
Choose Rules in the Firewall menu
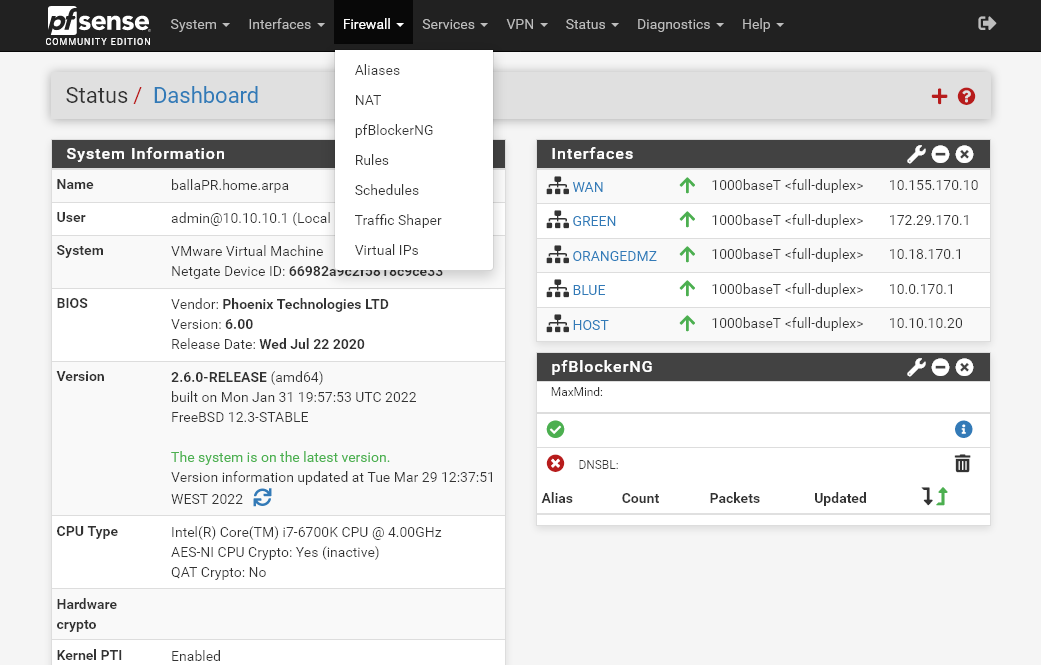point(371,160)
